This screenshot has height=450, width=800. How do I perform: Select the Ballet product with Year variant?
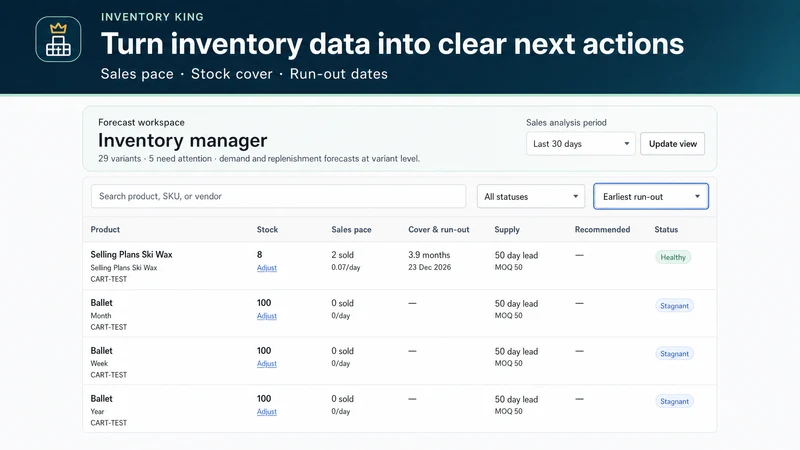pos(102,399)
